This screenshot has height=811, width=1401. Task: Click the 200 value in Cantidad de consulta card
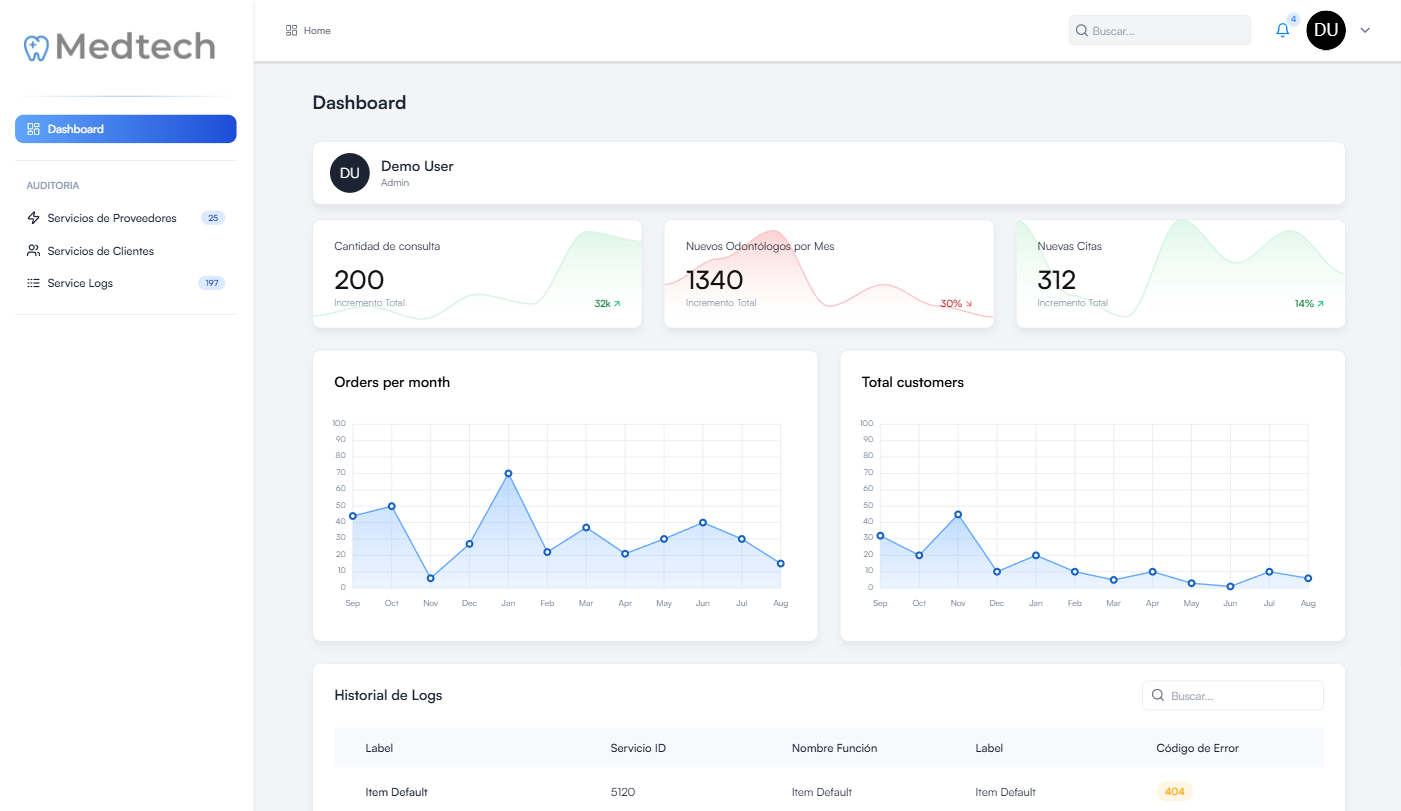[x=359, y=279]
